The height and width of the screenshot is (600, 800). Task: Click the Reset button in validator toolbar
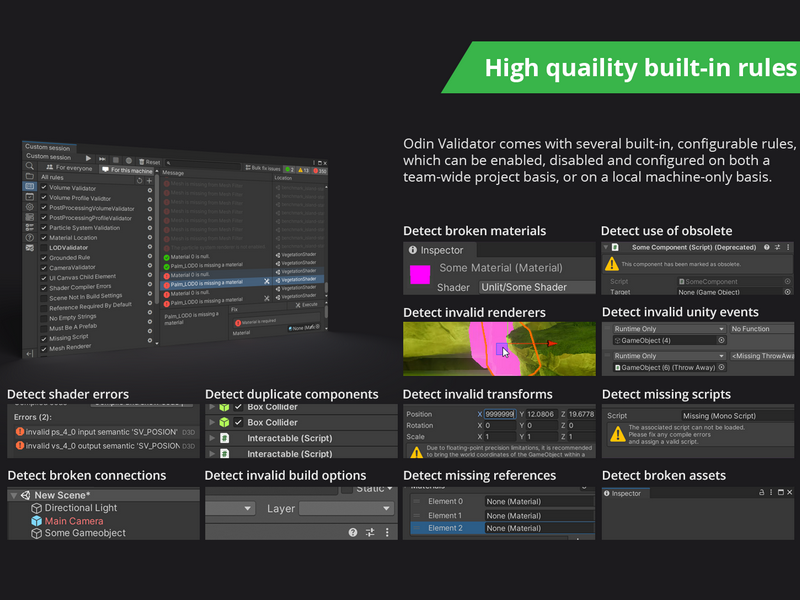[x=150, y=162]
